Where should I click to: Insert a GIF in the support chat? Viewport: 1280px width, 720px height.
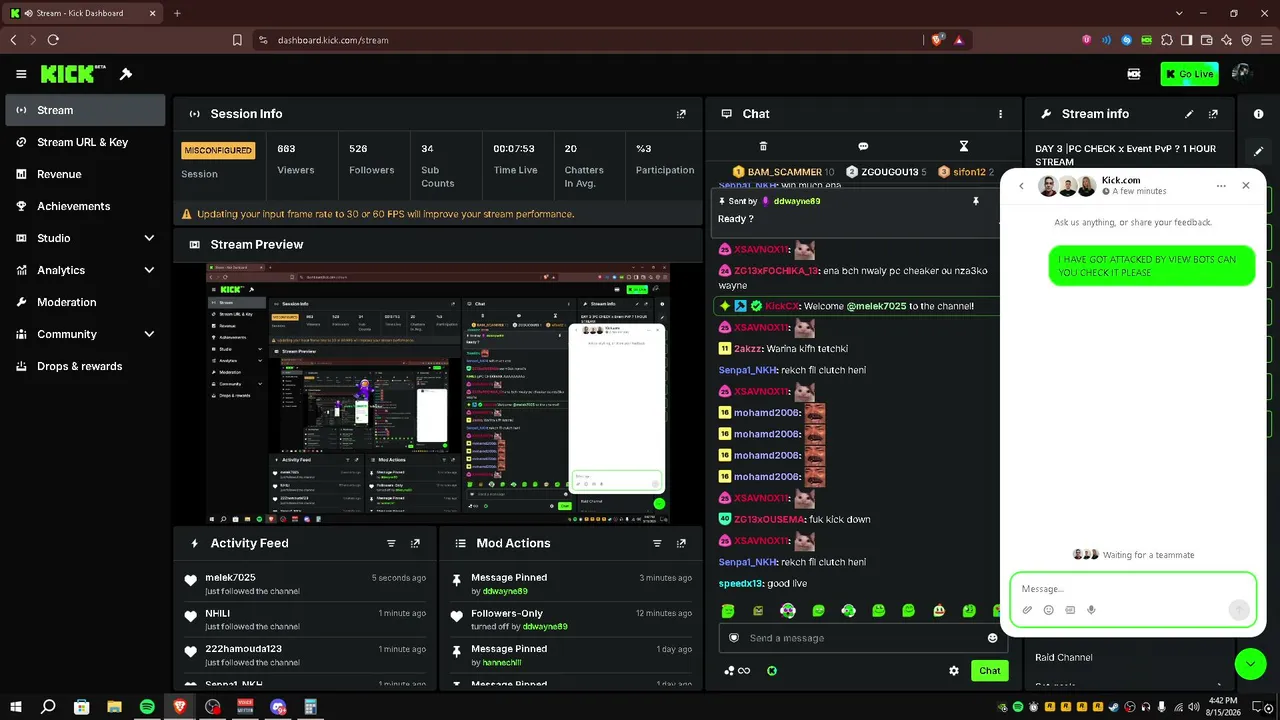coord(1070,610)
